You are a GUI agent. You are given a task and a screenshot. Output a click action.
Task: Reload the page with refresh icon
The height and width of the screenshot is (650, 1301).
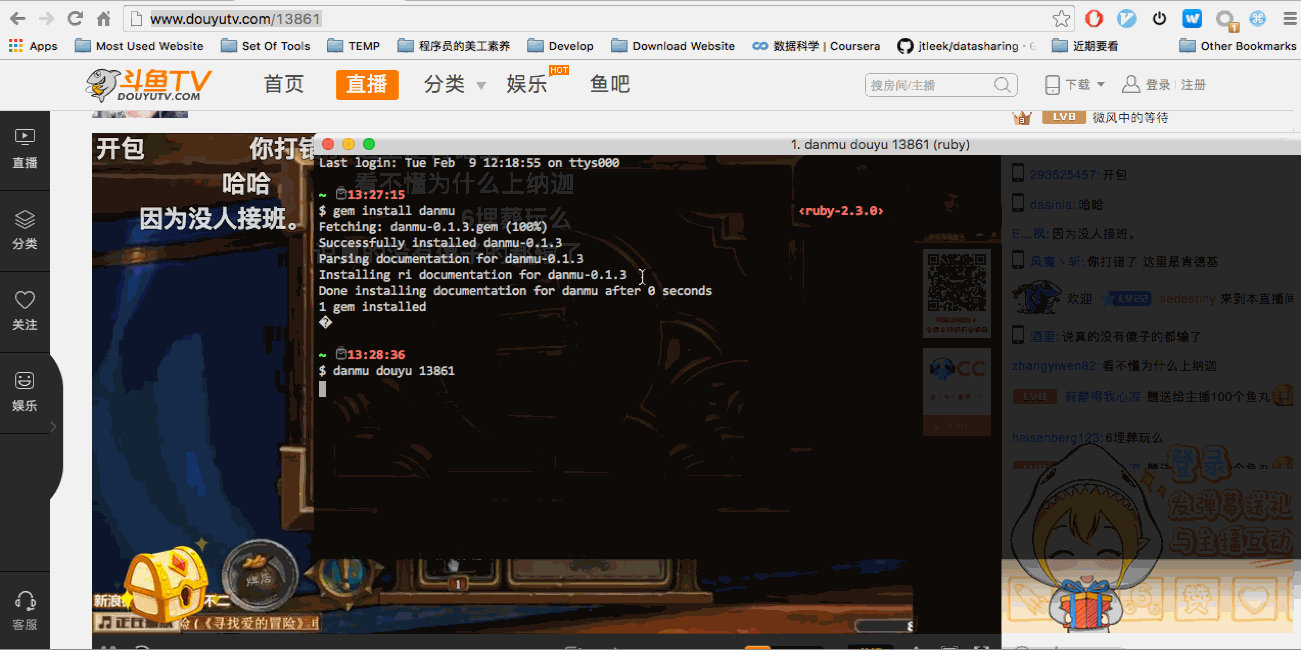click(x=75, y=18)
